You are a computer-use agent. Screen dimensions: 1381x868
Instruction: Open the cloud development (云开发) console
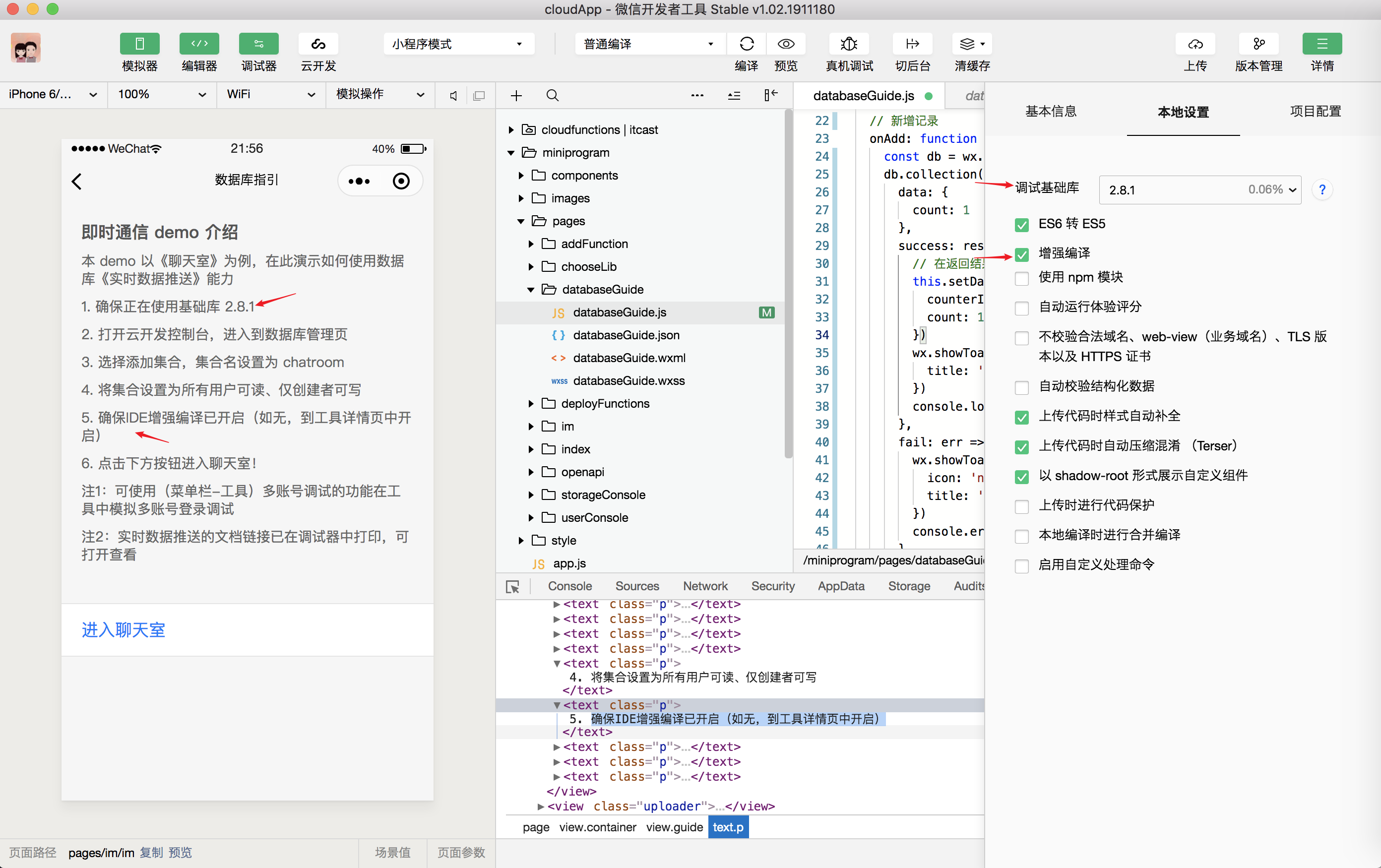coord(318,44)
